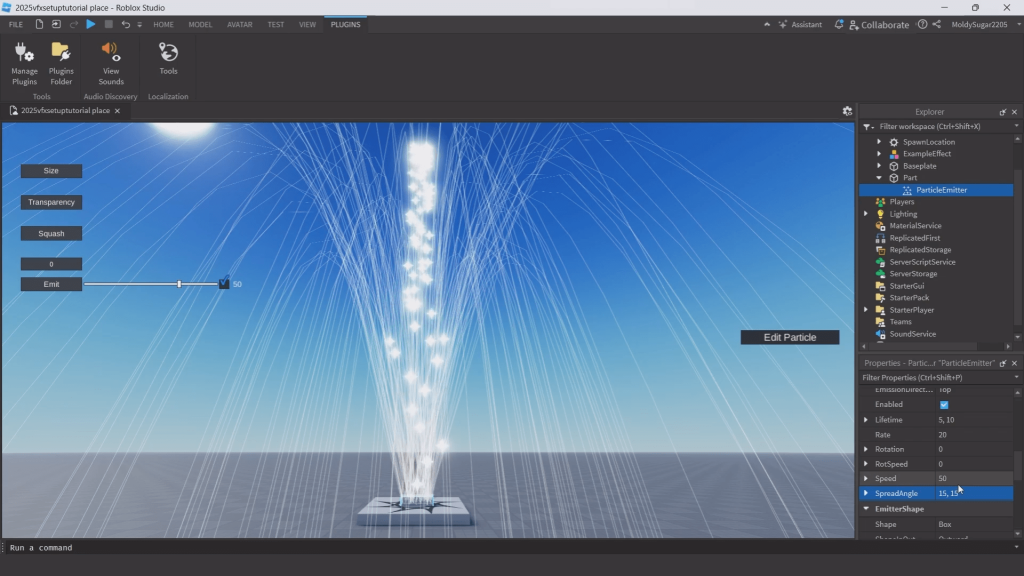Click the Stop test button

(x=108, y=24)
